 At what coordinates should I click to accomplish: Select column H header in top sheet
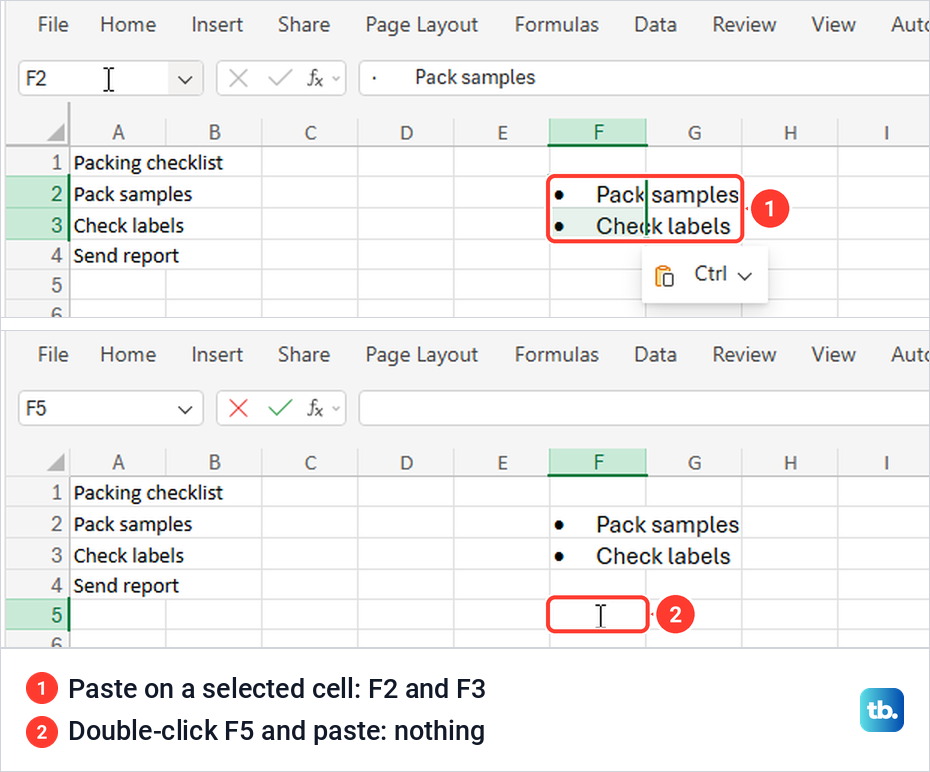click(x=790, y=132)
